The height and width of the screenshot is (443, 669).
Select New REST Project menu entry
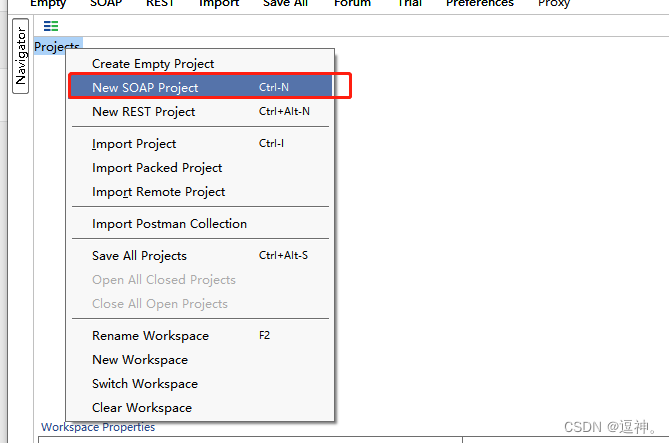tap(200, 111)
